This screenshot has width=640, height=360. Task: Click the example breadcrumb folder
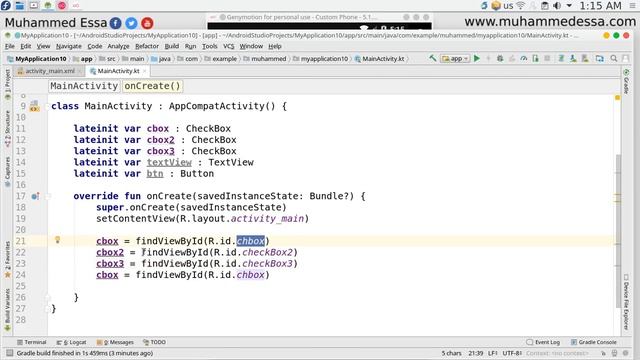[221, 59]
